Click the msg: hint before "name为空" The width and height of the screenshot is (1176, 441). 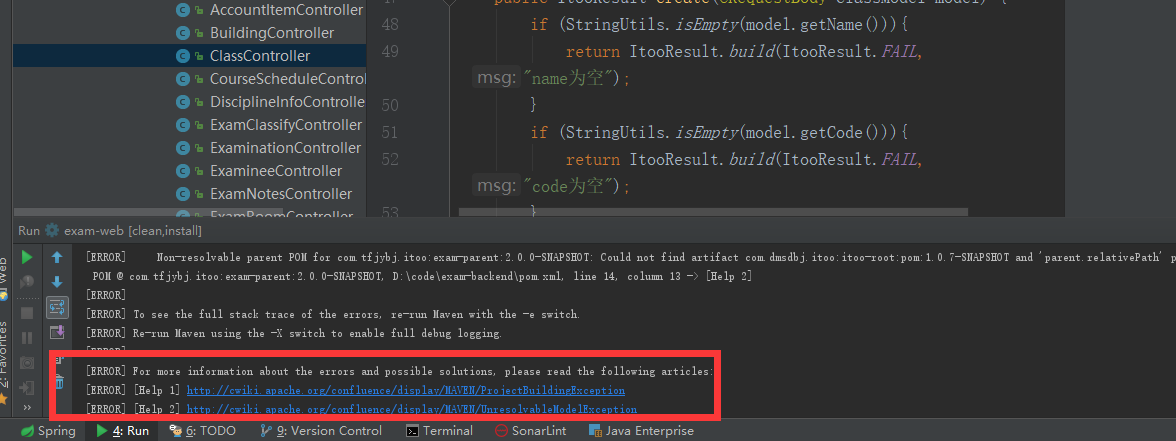pos(496,77)
